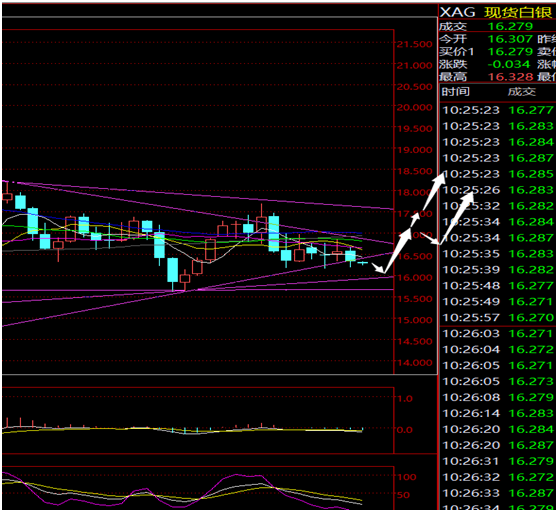Click the 时间 column header
Viewport: 558px width, 512px height.
[x=455, y=92]
